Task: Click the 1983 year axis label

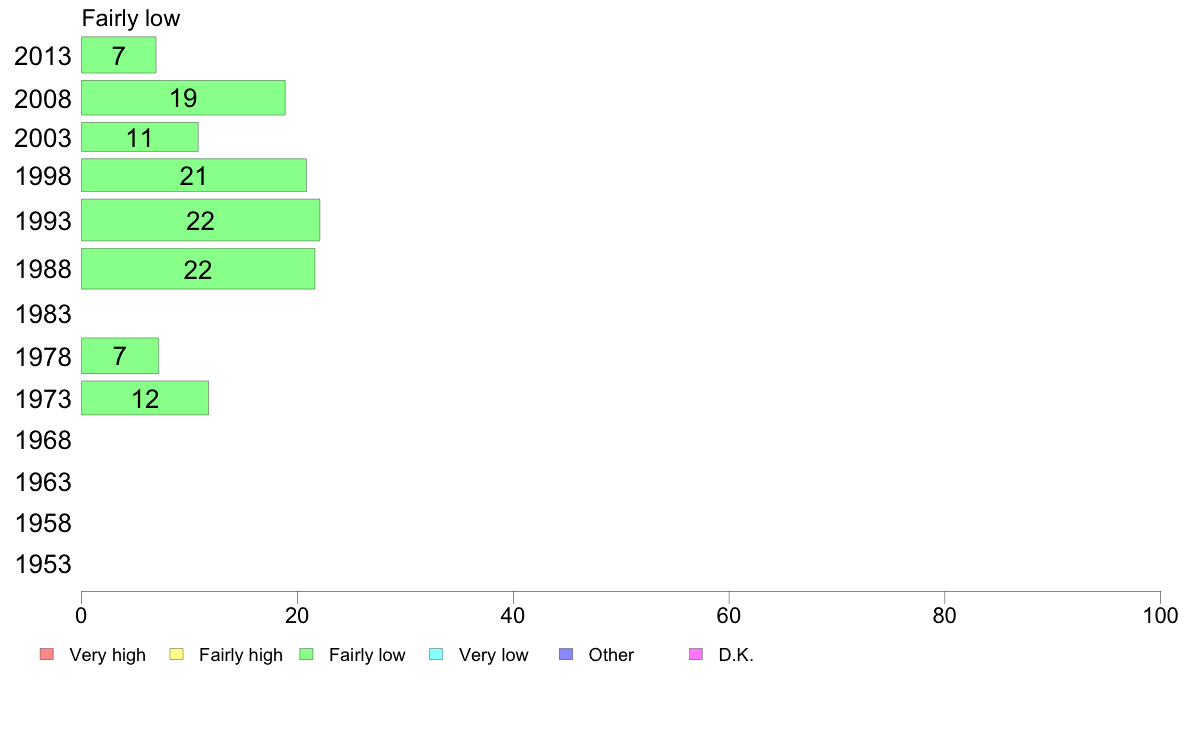Action: click(x=43, y=314)
